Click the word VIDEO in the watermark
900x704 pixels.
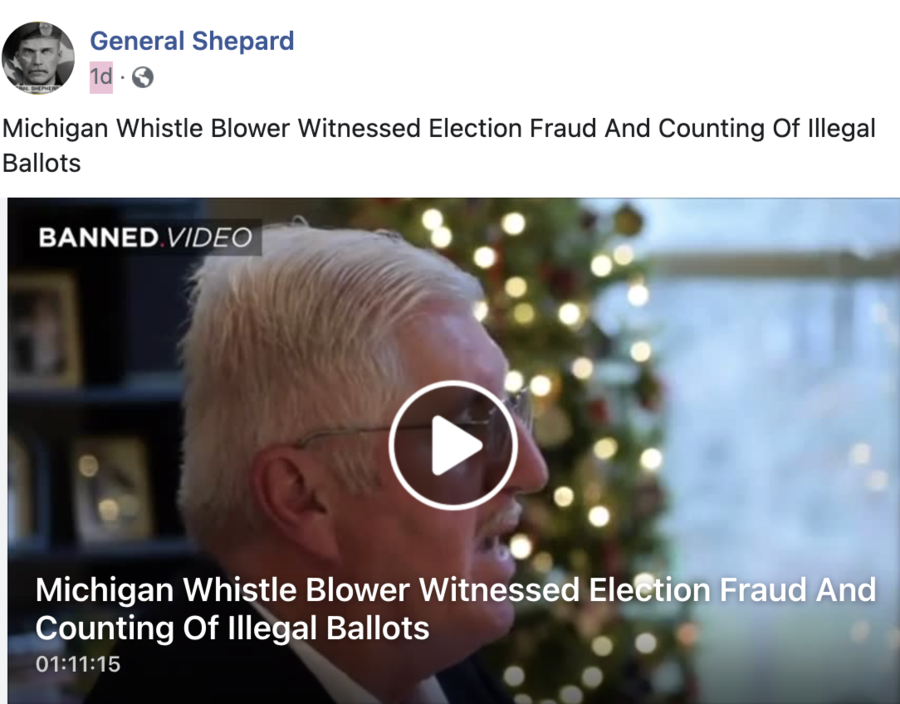coord(210,238)
